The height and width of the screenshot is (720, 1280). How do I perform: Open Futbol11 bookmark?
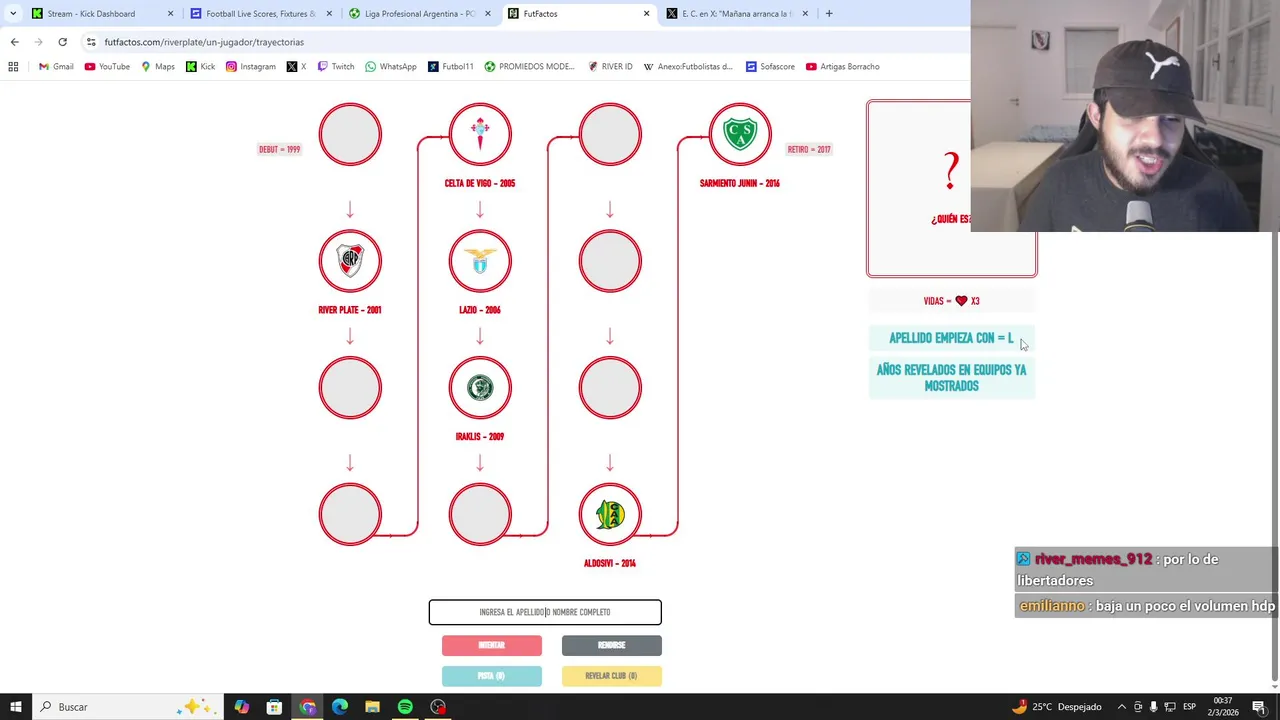coord(450,67)
